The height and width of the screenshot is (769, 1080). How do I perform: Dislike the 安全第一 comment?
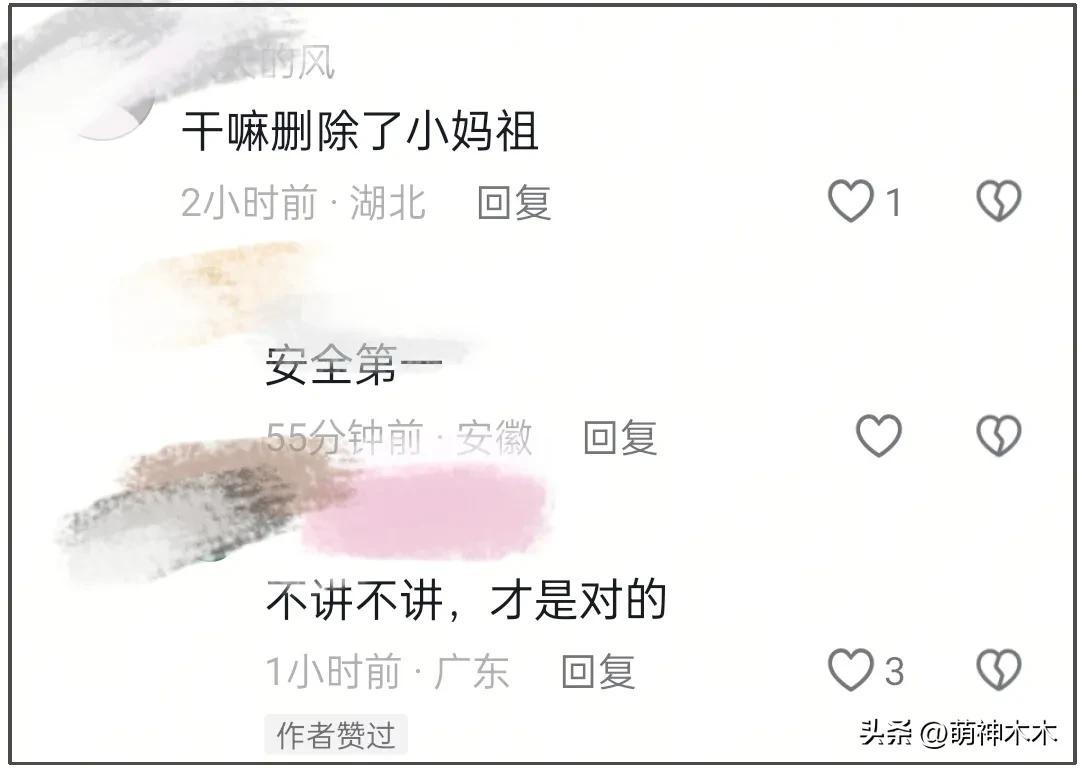[x=999, y=435]
